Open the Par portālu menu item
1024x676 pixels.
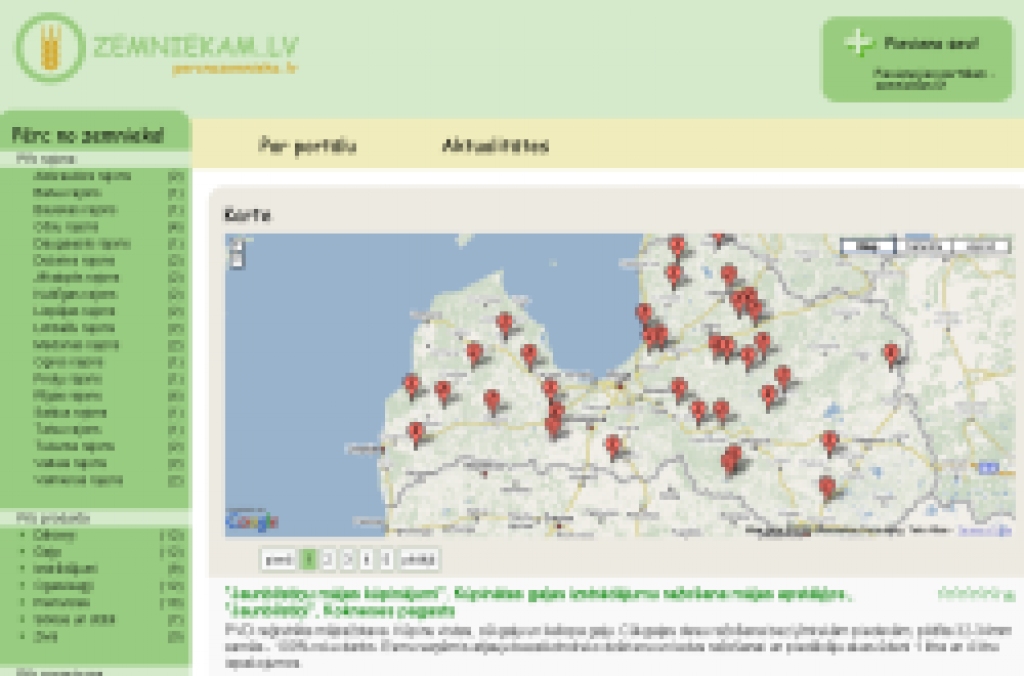click(x=307, y=146)
